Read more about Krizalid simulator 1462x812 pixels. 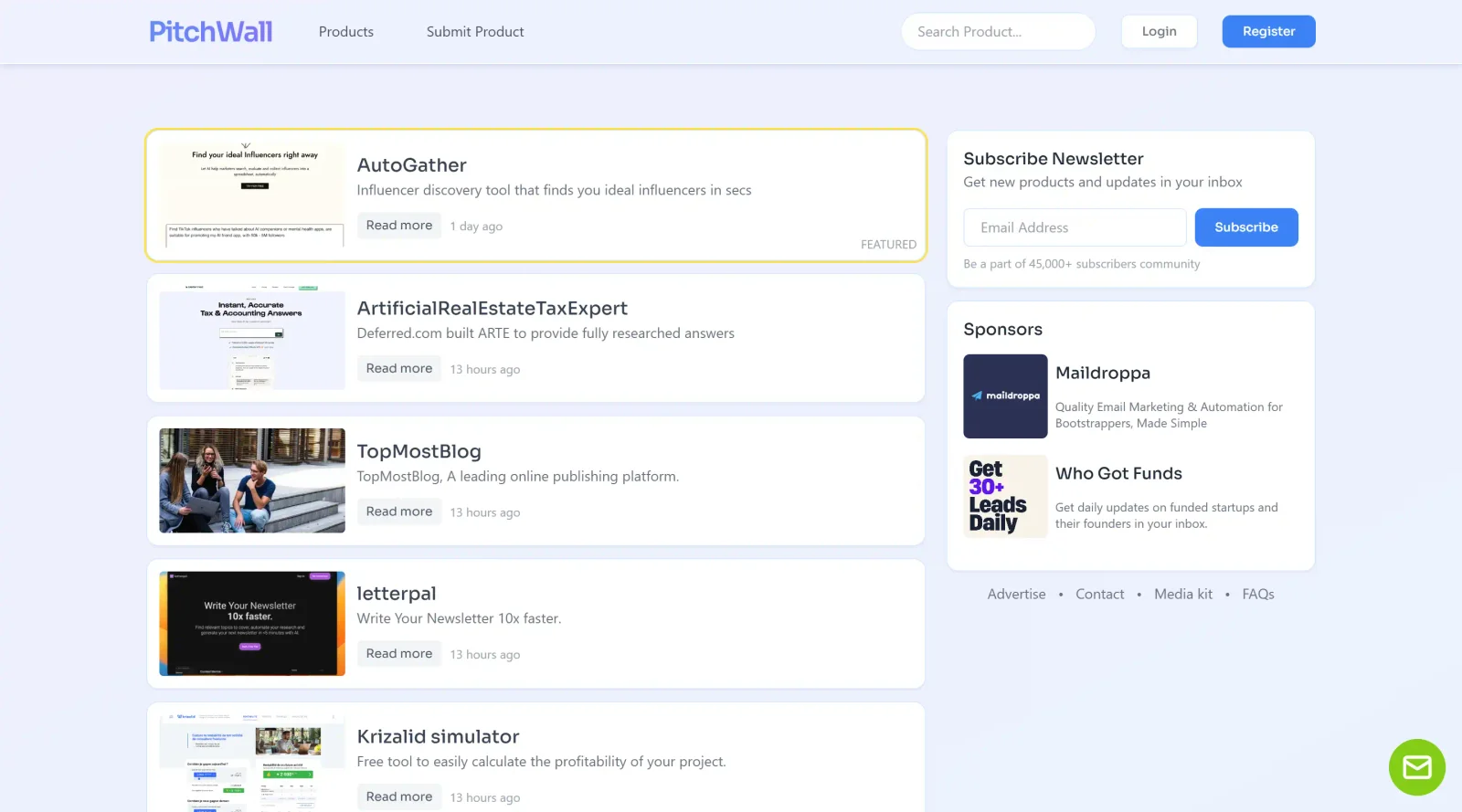(399, 796)
